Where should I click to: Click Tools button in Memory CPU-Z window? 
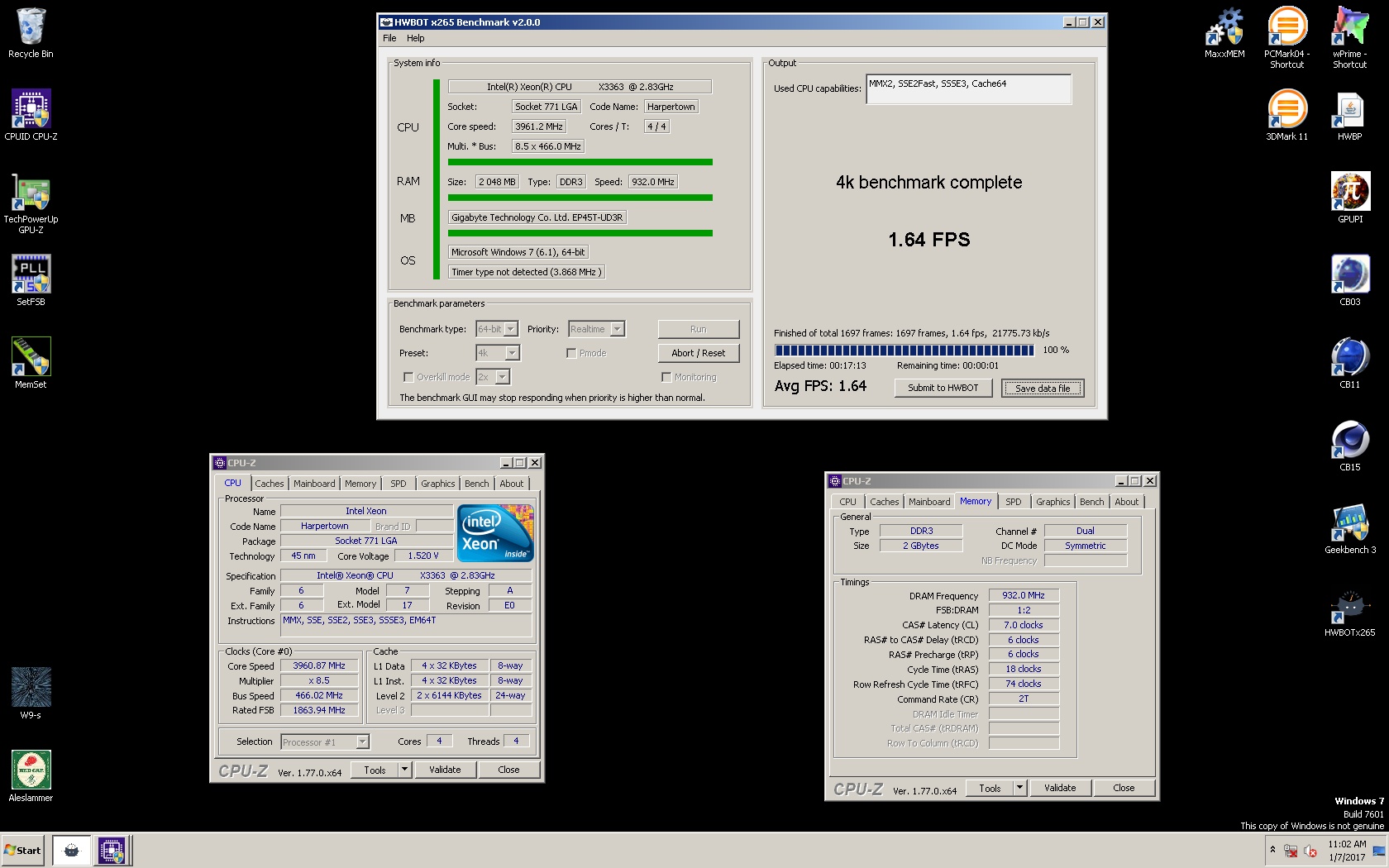click(x=990, y=788)
